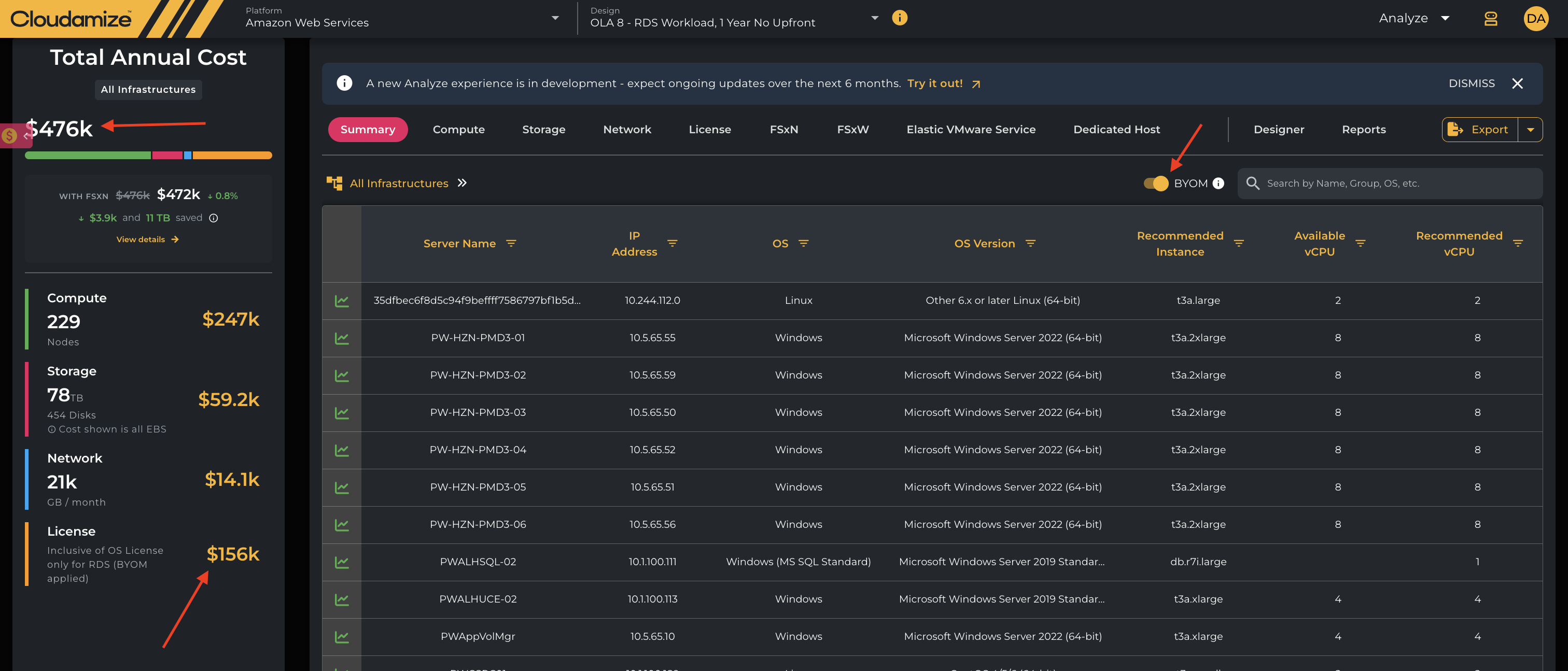The image size is (1568, 671).
Task: Click the All Infrastructures hierarchy icon
Action: 334,183
